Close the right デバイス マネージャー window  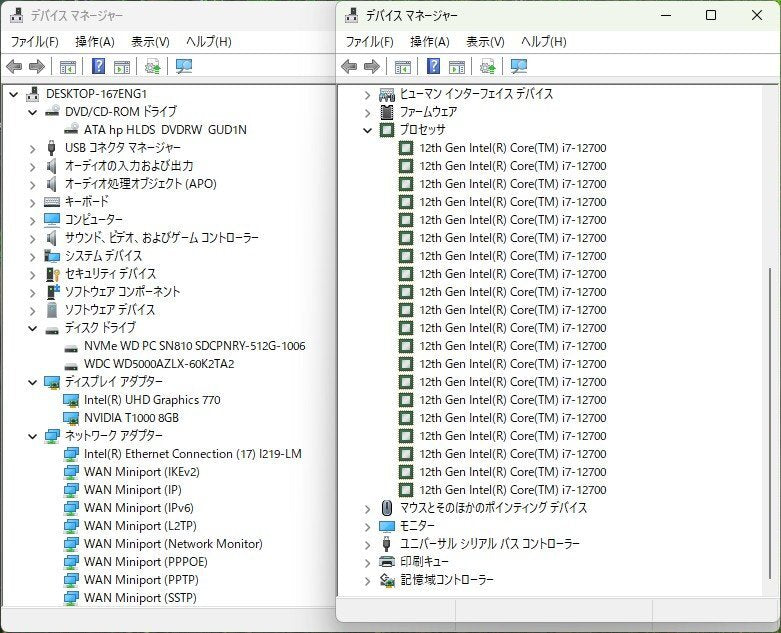757,15
